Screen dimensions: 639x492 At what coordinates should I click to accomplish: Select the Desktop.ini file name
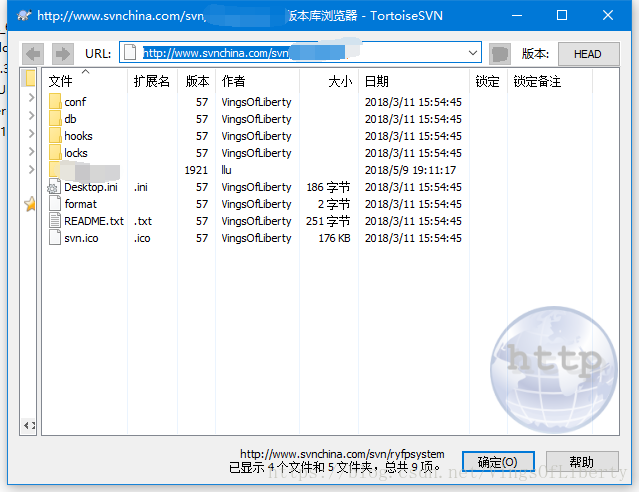(91, 187)
